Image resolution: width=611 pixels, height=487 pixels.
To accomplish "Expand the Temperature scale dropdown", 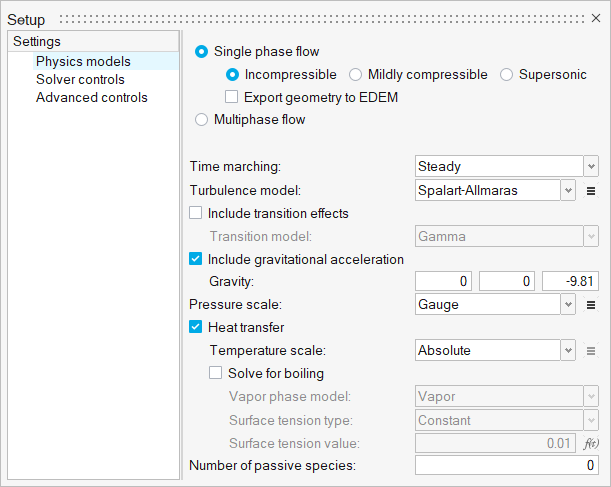I will (495, 351).
